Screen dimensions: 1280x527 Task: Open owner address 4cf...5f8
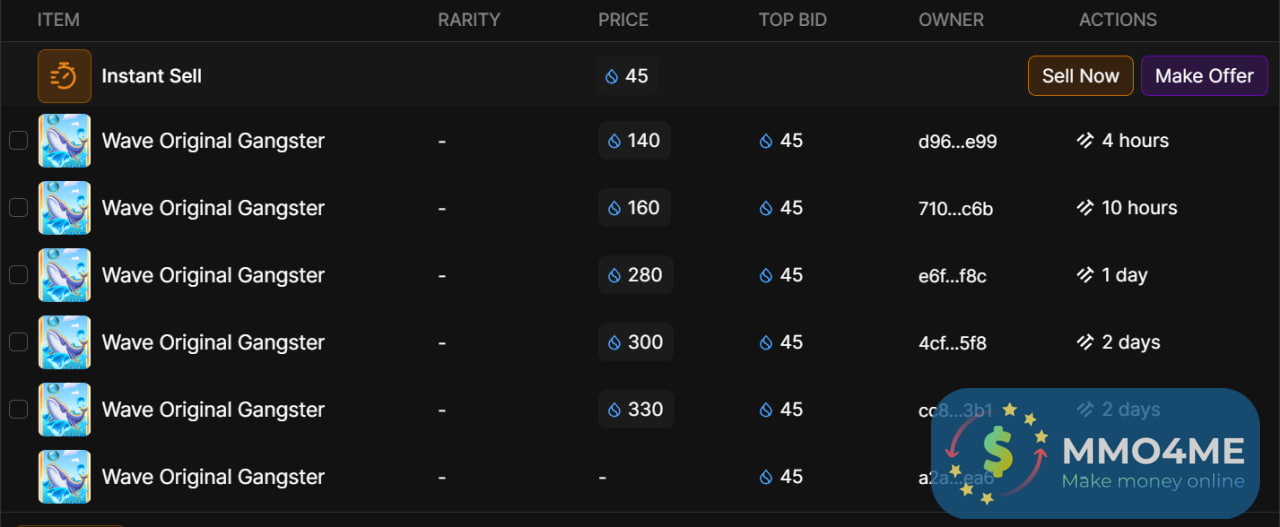coord(952,343)
